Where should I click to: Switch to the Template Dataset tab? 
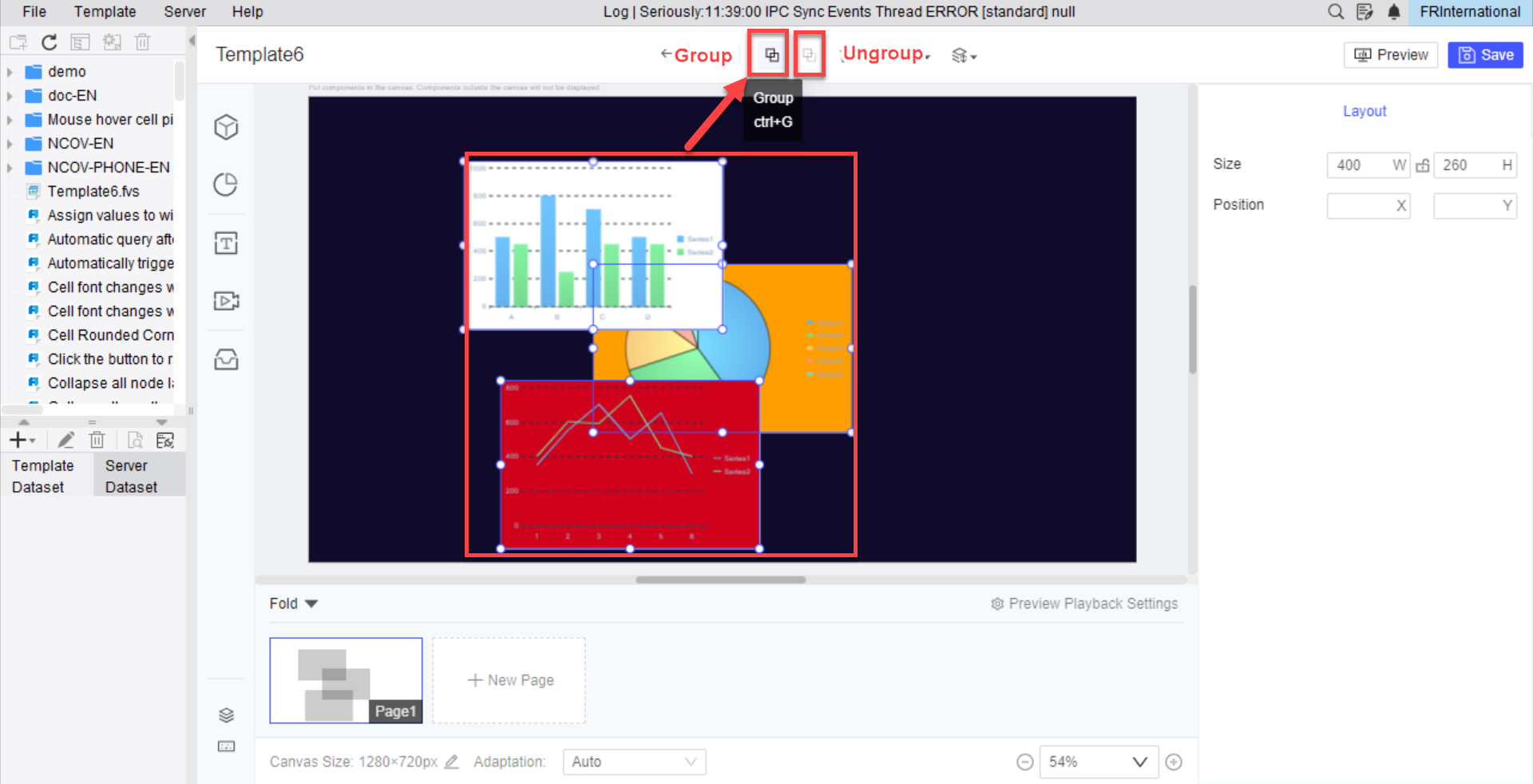click(46, 476)
